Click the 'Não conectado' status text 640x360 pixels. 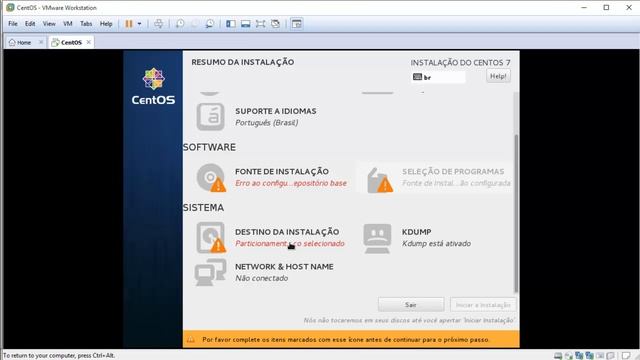click(262, 278)
